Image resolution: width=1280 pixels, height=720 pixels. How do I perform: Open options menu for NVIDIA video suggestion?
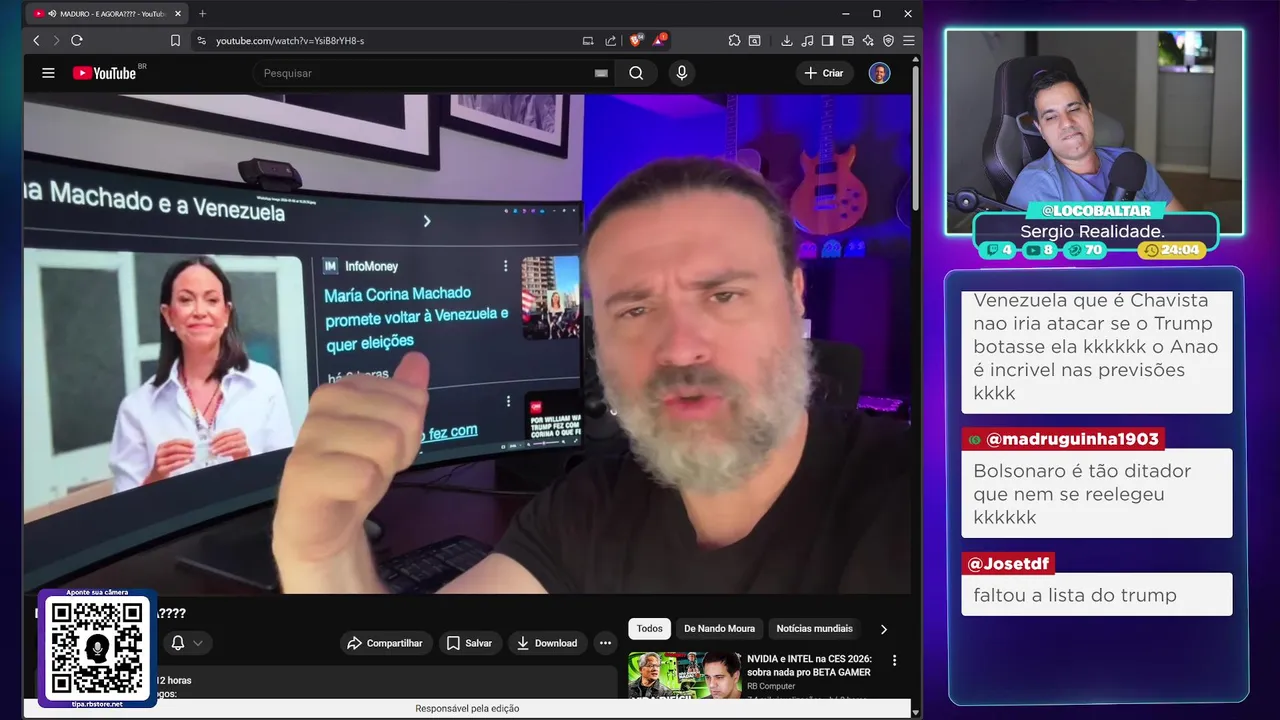coord(894,661)
